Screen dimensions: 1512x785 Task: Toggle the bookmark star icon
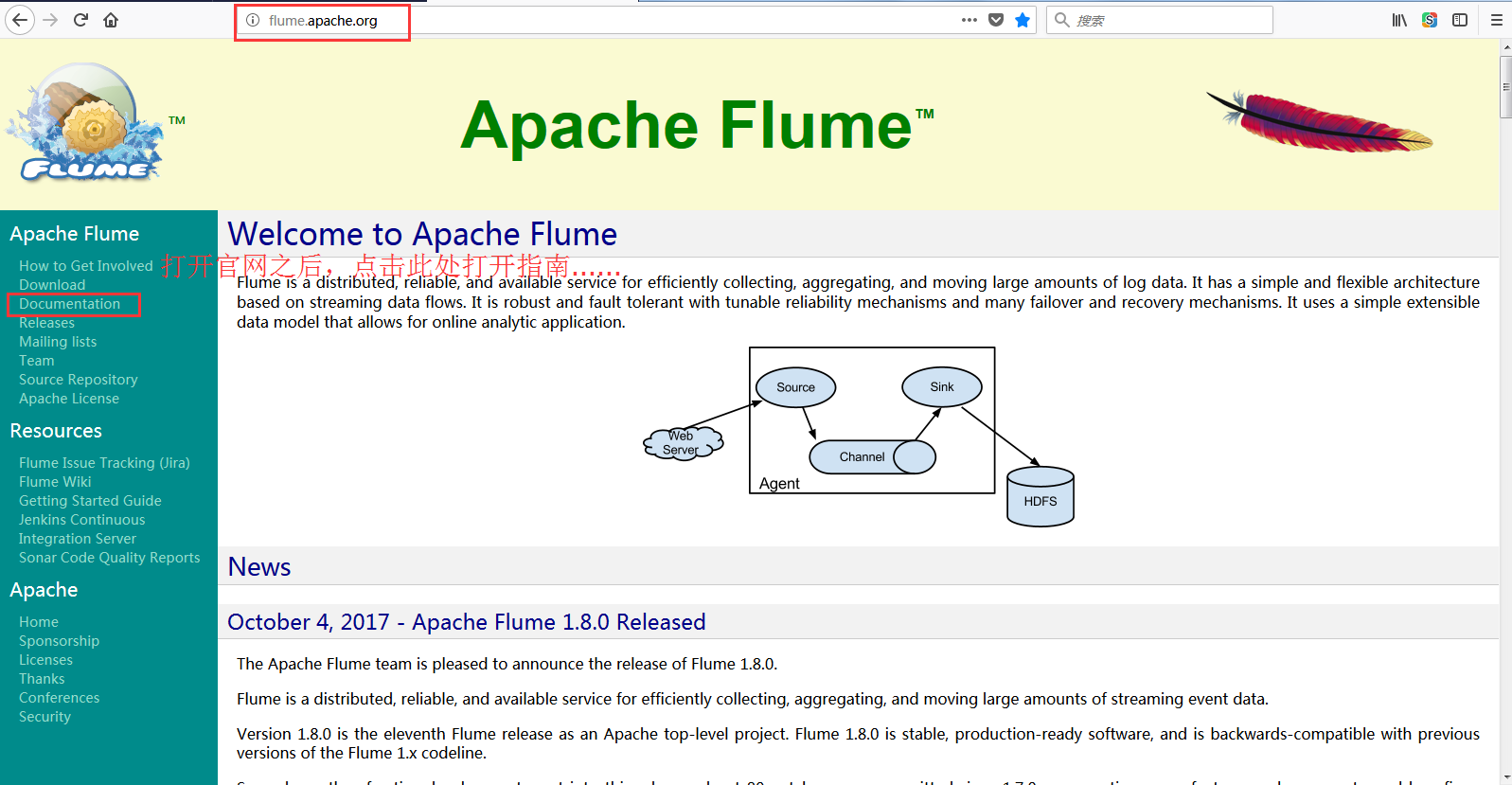click(1023, 20)
